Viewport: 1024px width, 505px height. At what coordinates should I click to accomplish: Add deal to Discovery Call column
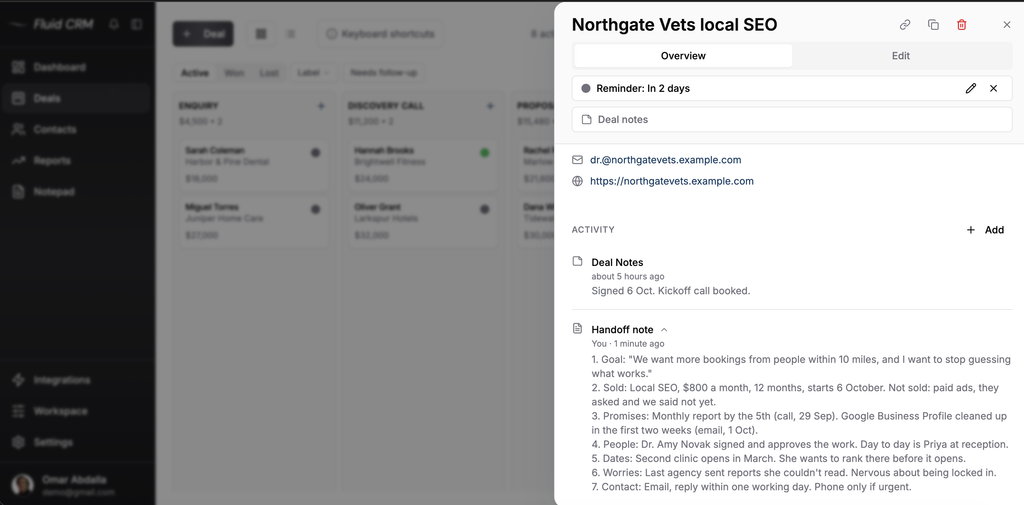(490, 106)
